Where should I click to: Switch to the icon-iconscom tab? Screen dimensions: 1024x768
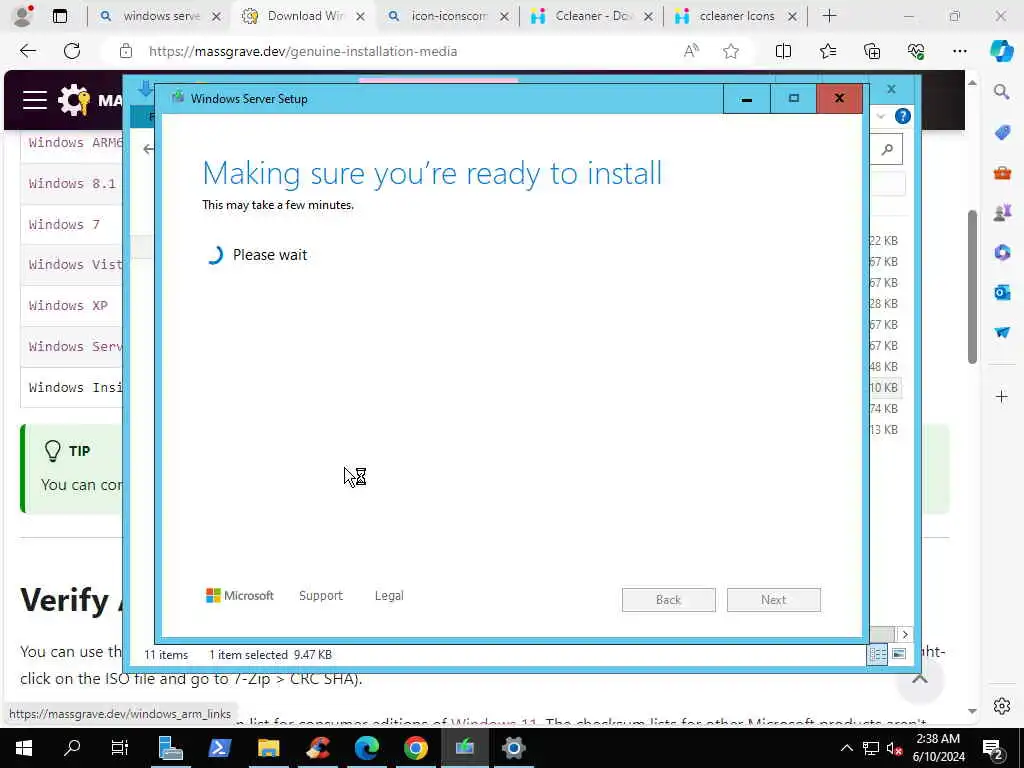448,16
